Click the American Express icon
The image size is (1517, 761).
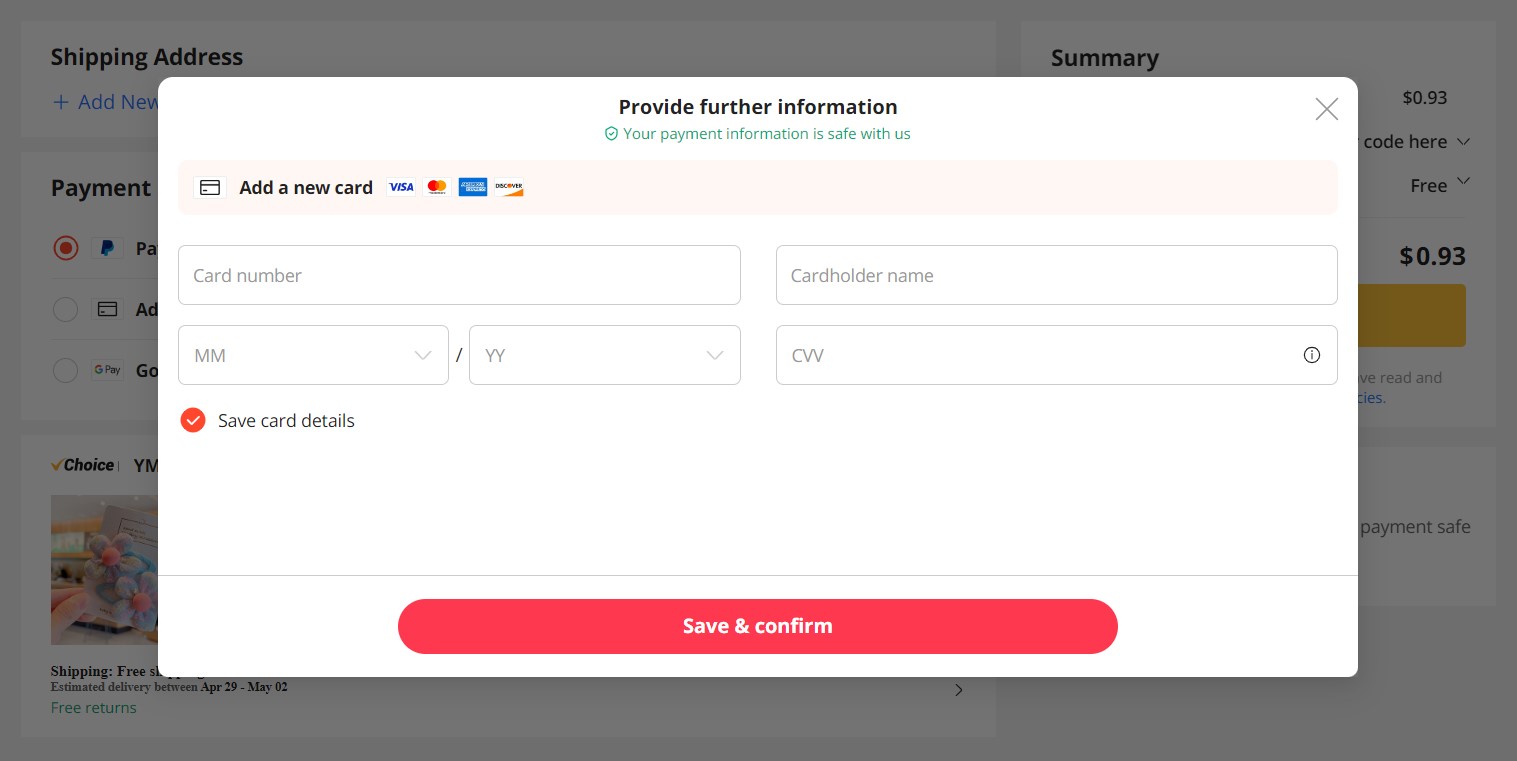pyautogui.click(x=473, y=187)
